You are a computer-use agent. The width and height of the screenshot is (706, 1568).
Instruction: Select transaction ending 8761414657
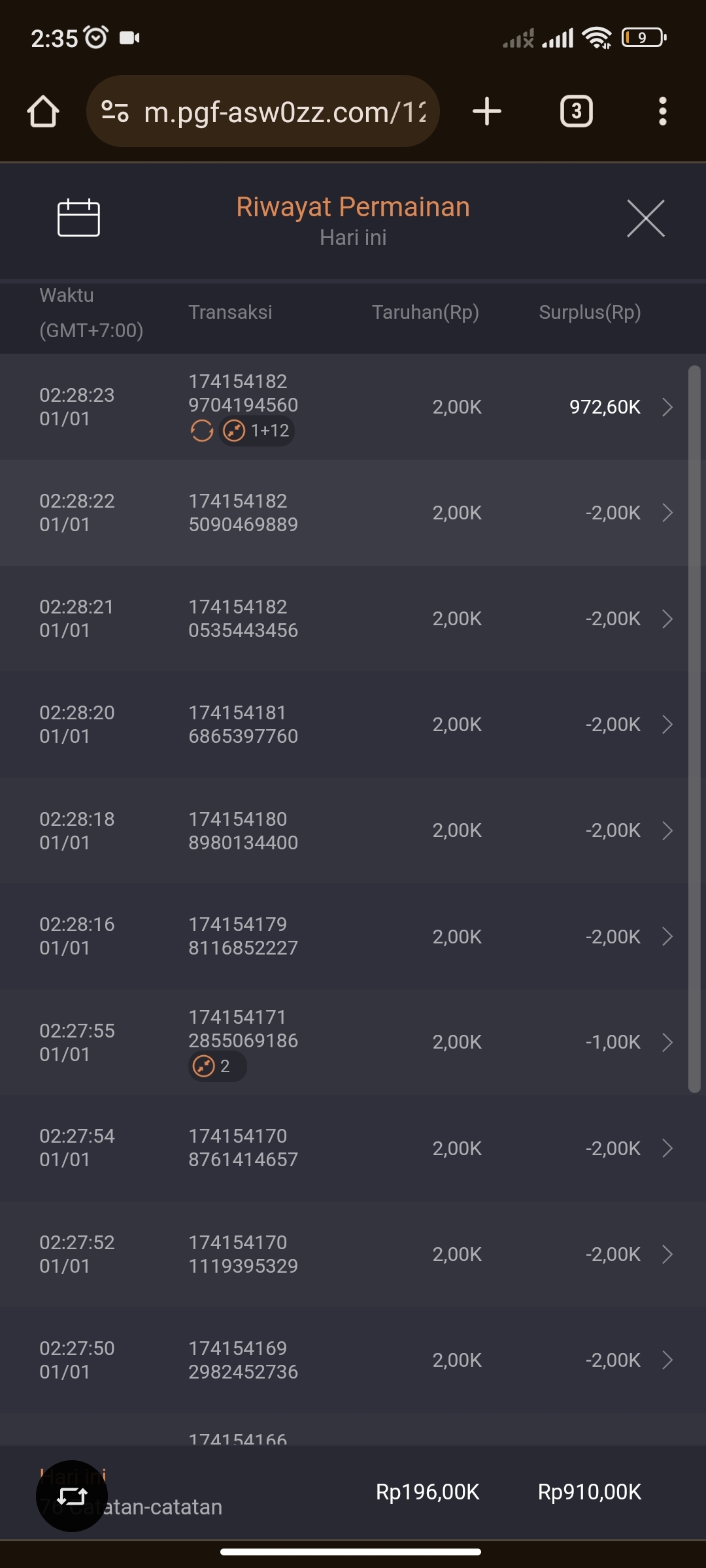(x=243, y=1148)
